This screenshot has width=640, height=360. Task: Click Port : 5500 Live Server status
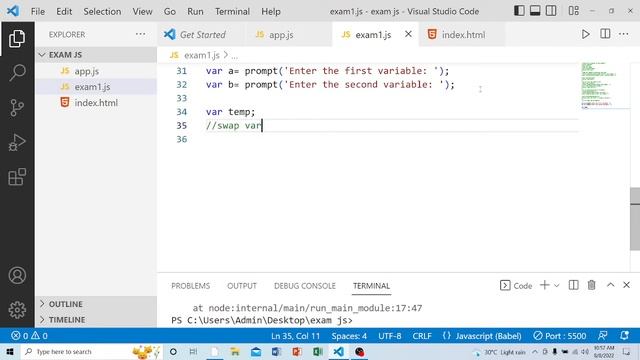tap(560, 336)
